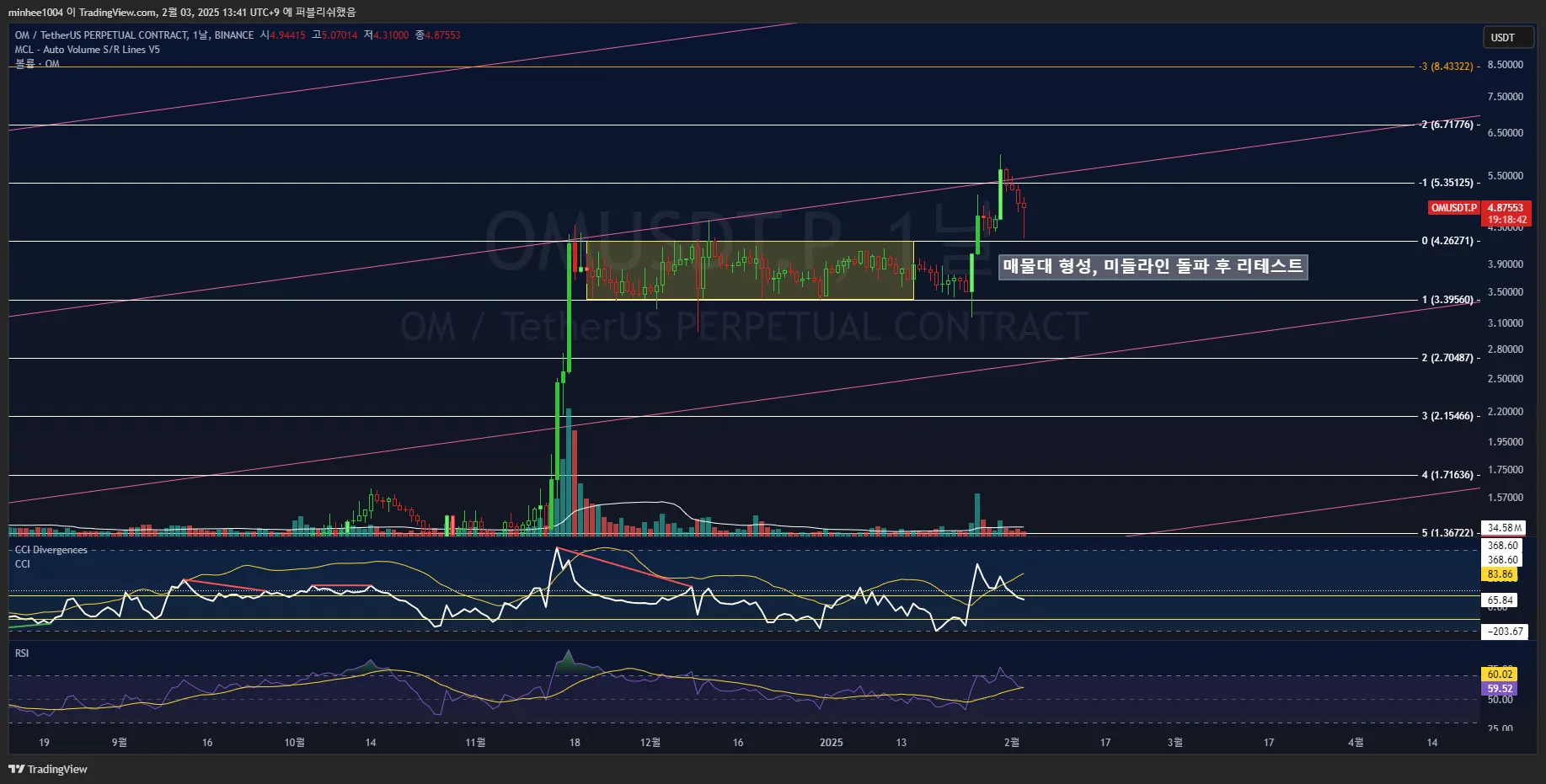
Task: Click the 2월 date on time axis
Action: point(1012,742)
